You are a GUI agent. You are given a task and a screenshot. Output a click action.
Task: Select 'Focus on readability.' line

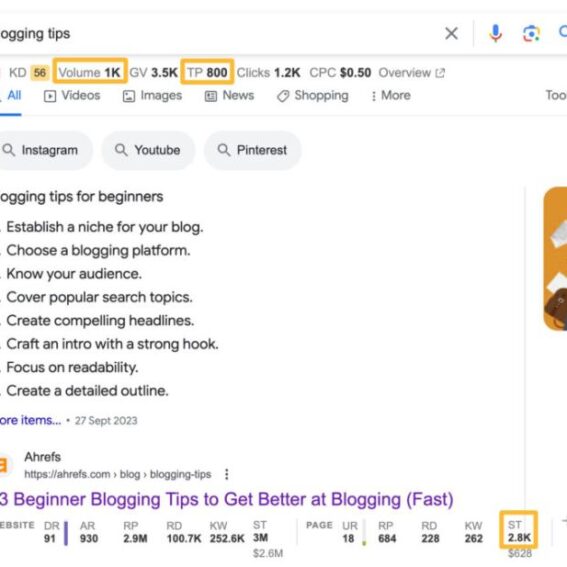coord(72,367)
